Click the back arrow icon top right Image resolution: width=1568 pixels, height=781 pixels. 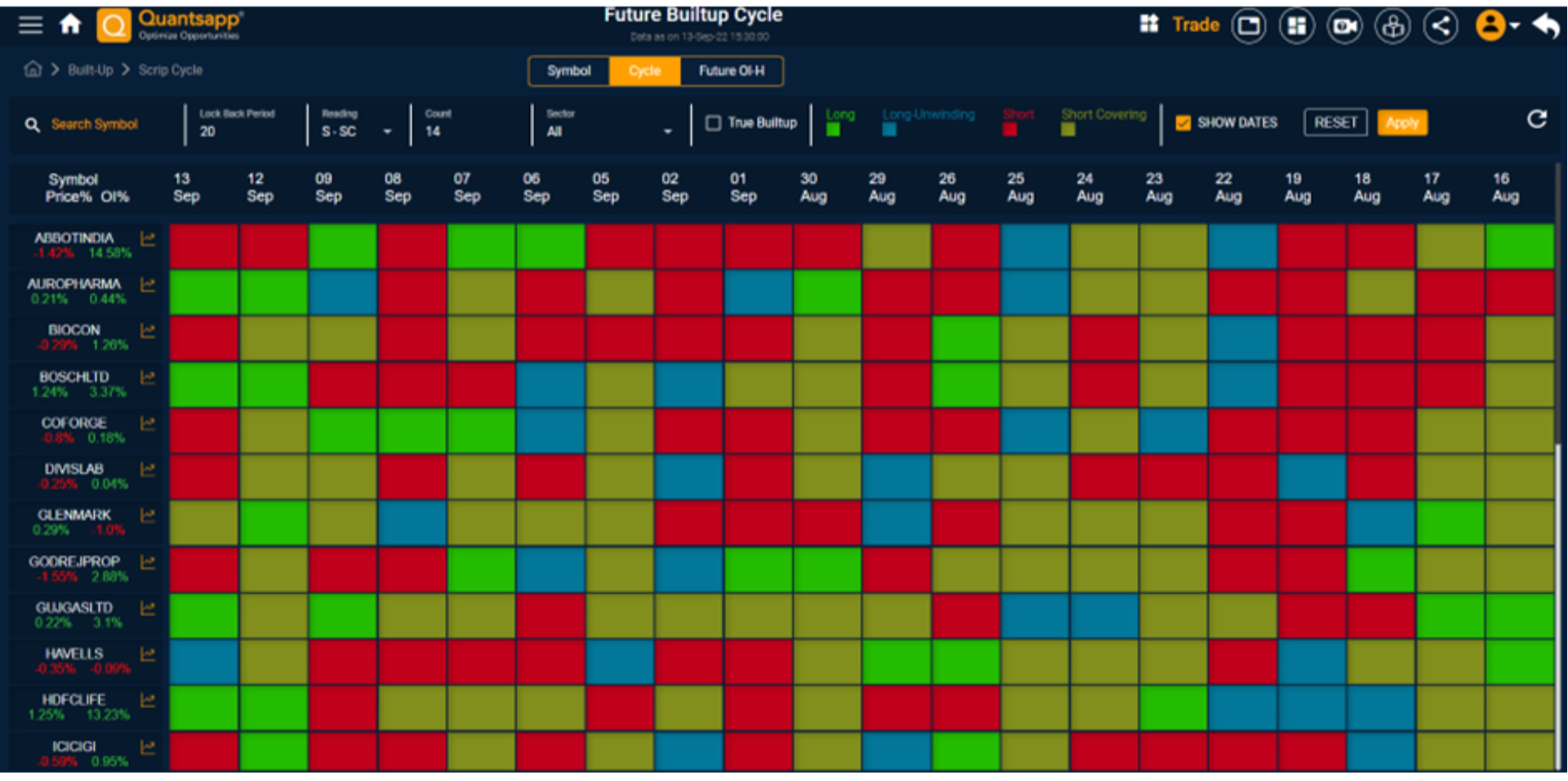point(1546,25)
